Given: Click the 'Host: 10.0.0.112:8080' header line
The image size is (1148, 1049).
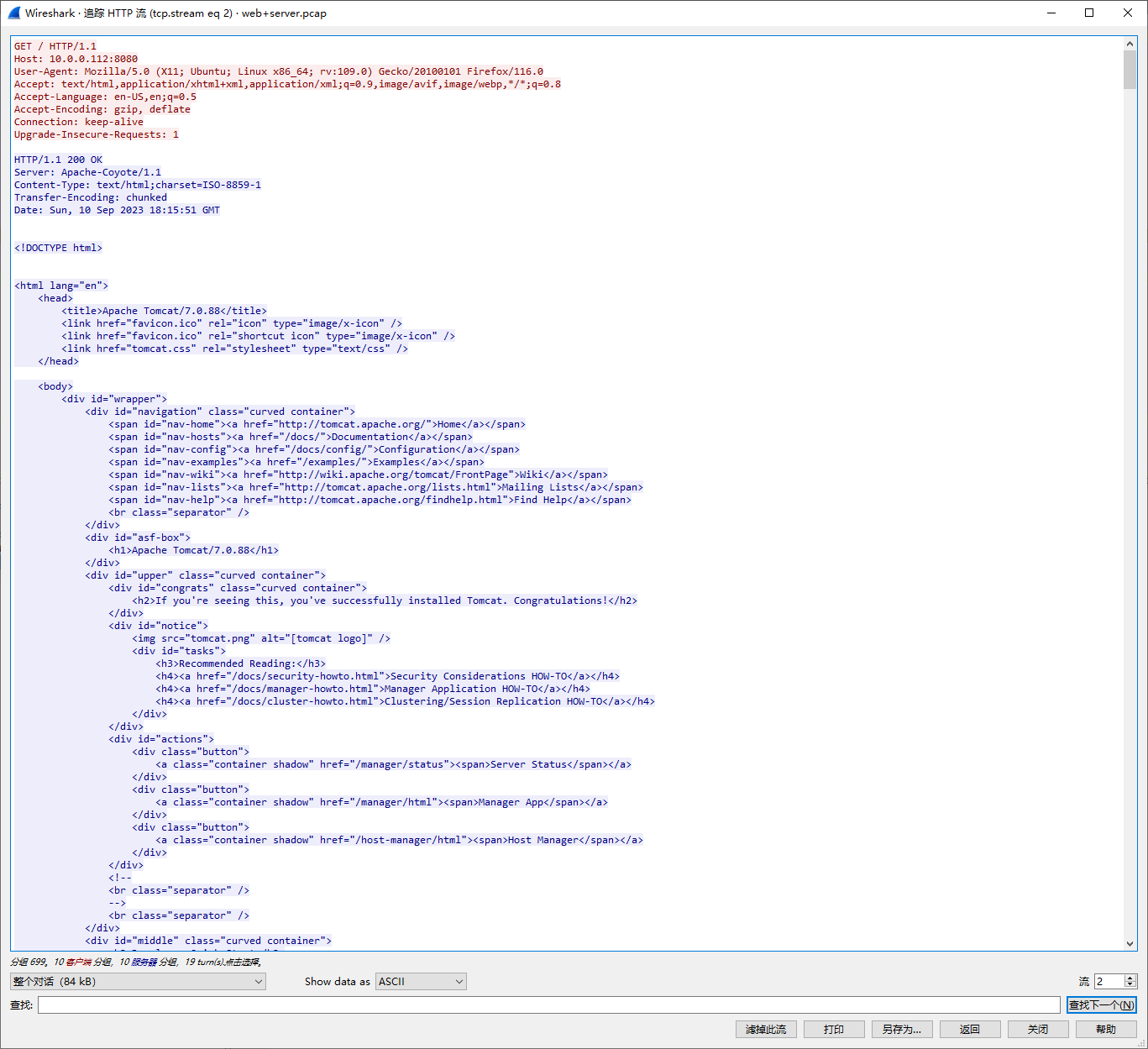Looking at the screenshot, I should coord(76,59).
